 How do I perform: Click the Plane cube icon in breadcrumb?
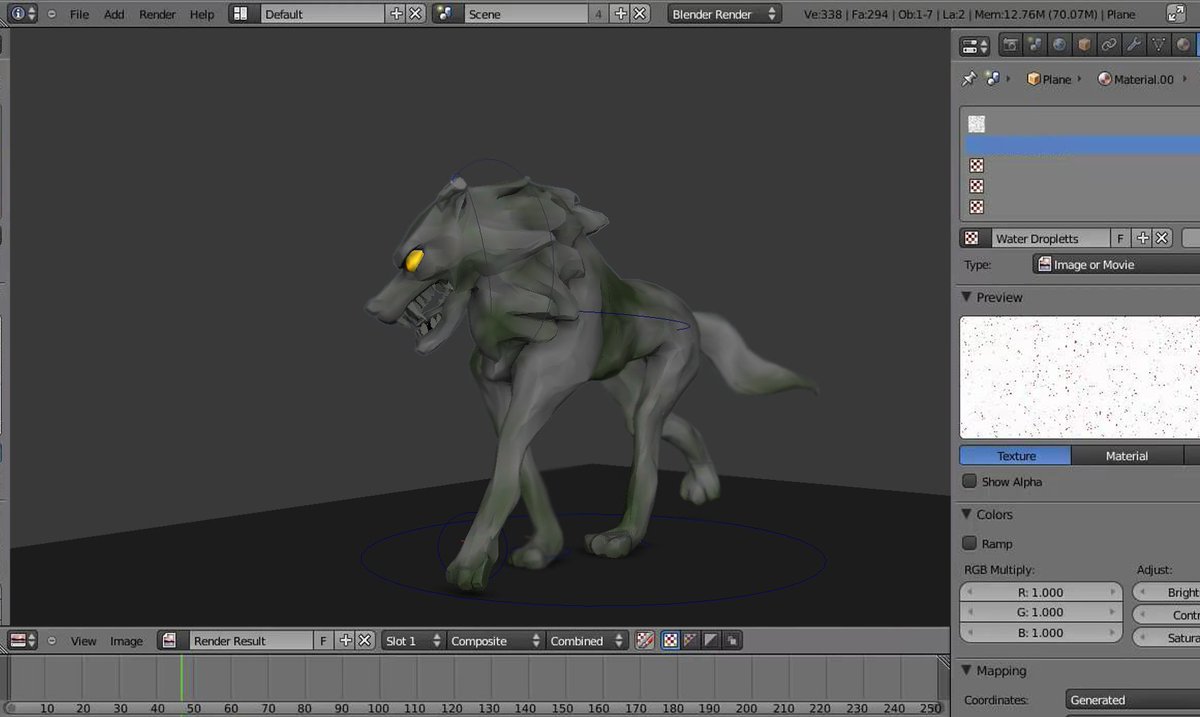coord(1034,79)
